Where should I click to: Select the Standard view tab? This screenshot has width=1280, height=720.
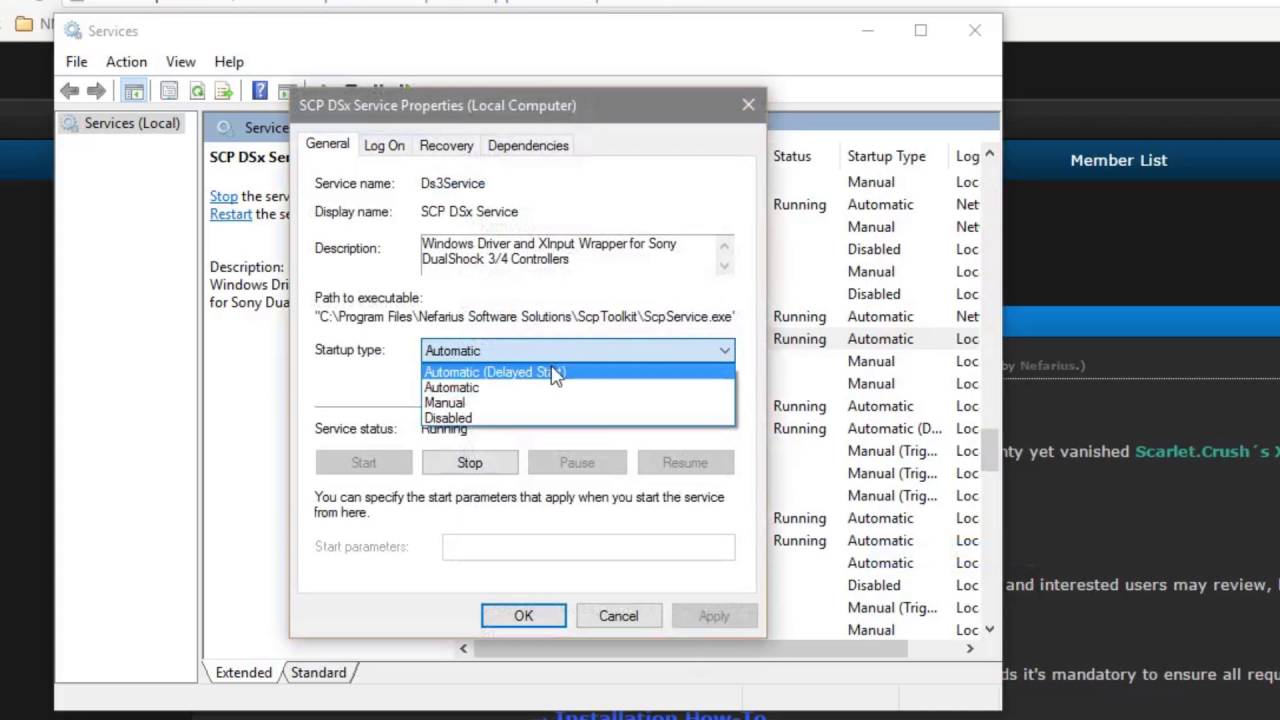tap(319, 673)
